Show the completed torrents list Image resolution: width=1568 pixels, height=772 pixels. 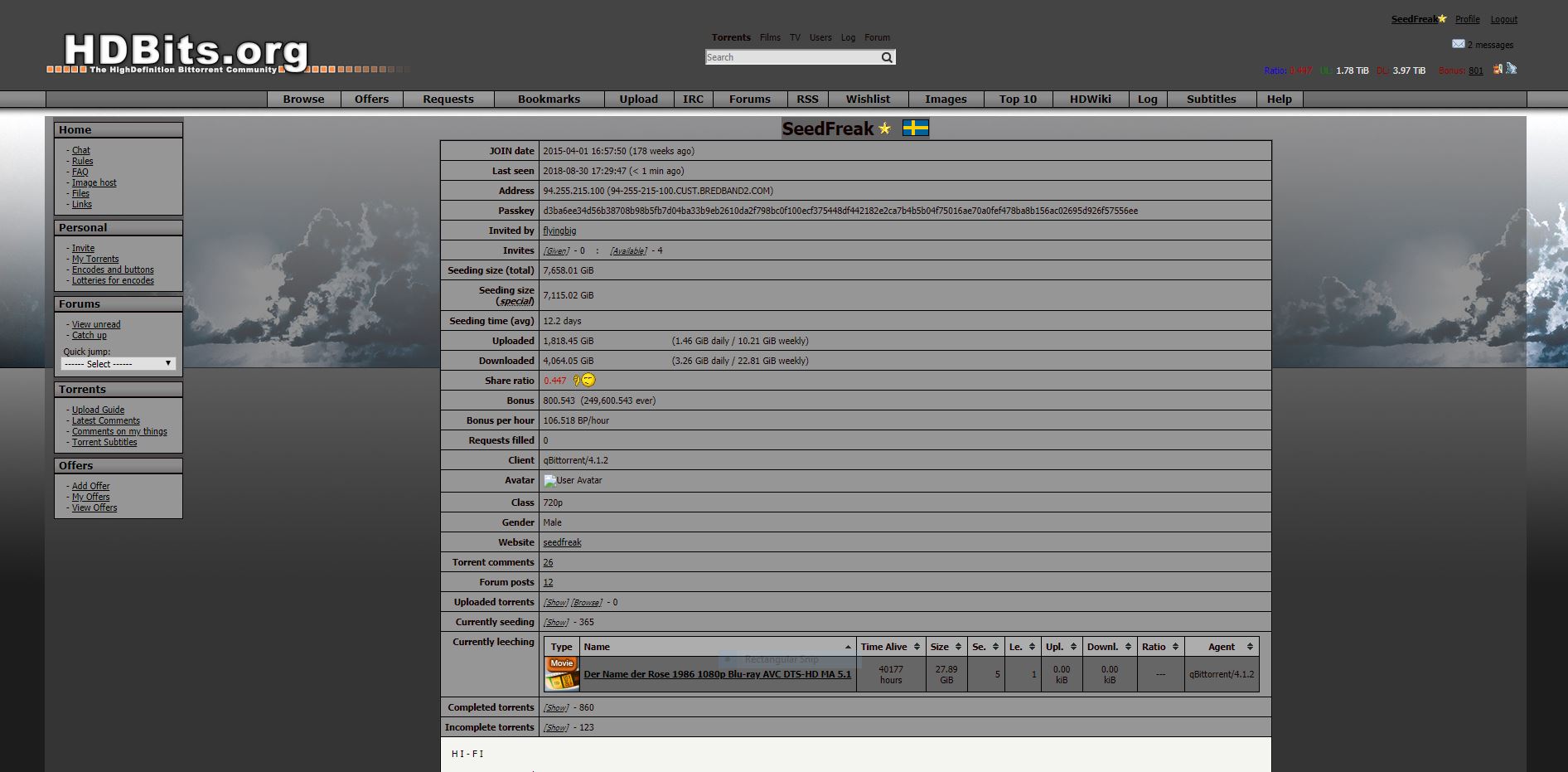[556, 707]
